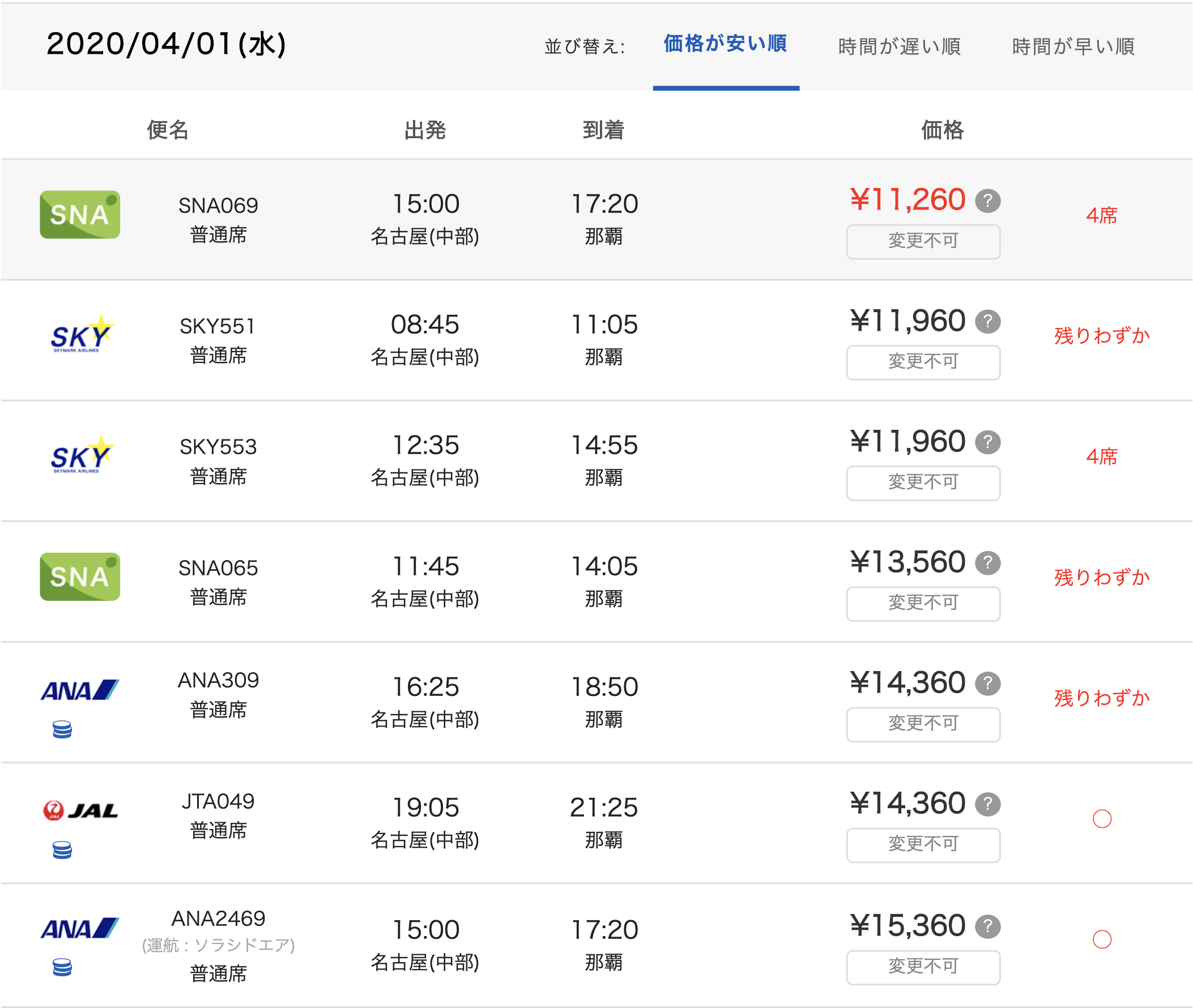Click the ANA logo for flight ANA309
This screenshot has height=1008, width=1193.
pos(79,690)
